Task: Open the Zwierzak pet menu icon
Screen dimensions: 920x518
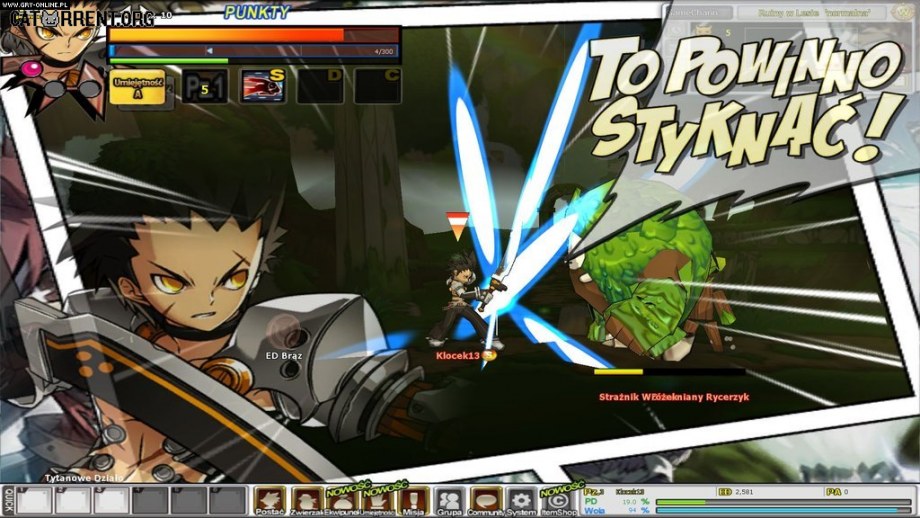Action: click(307, 500)
